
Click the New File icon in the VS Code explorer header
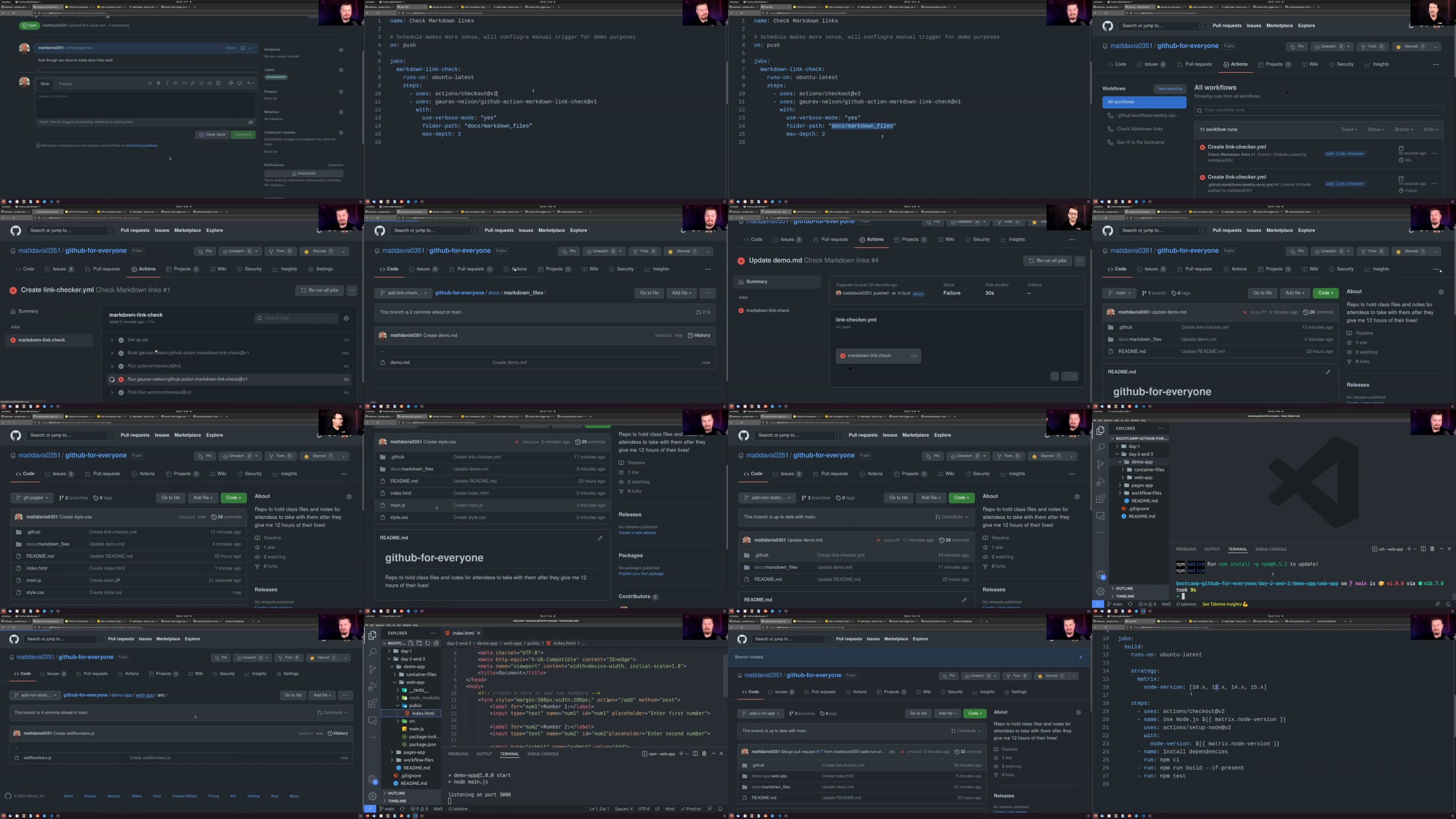coord(411,643)
